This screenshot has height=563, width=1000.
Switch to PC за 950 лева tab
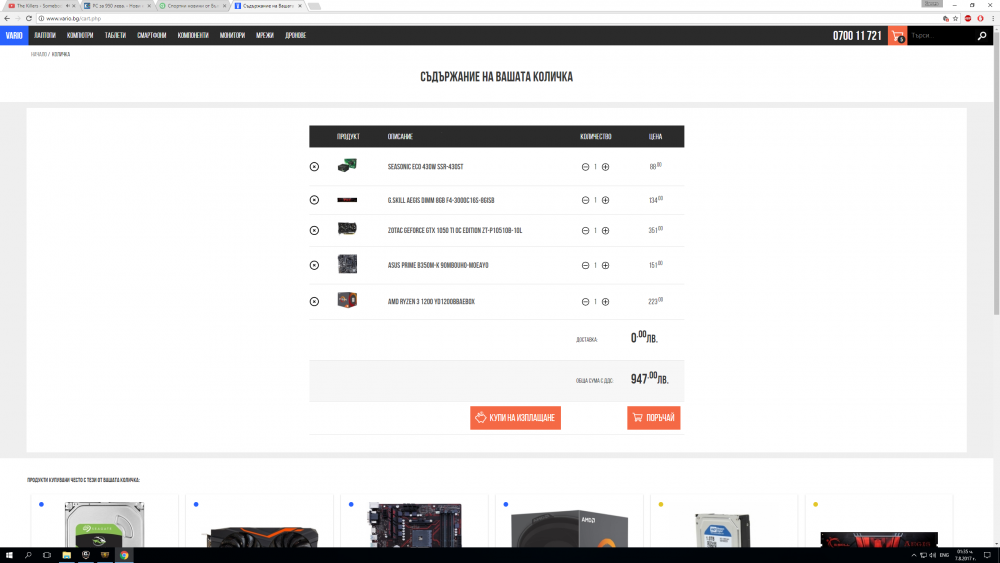click(x=116, y=6)
